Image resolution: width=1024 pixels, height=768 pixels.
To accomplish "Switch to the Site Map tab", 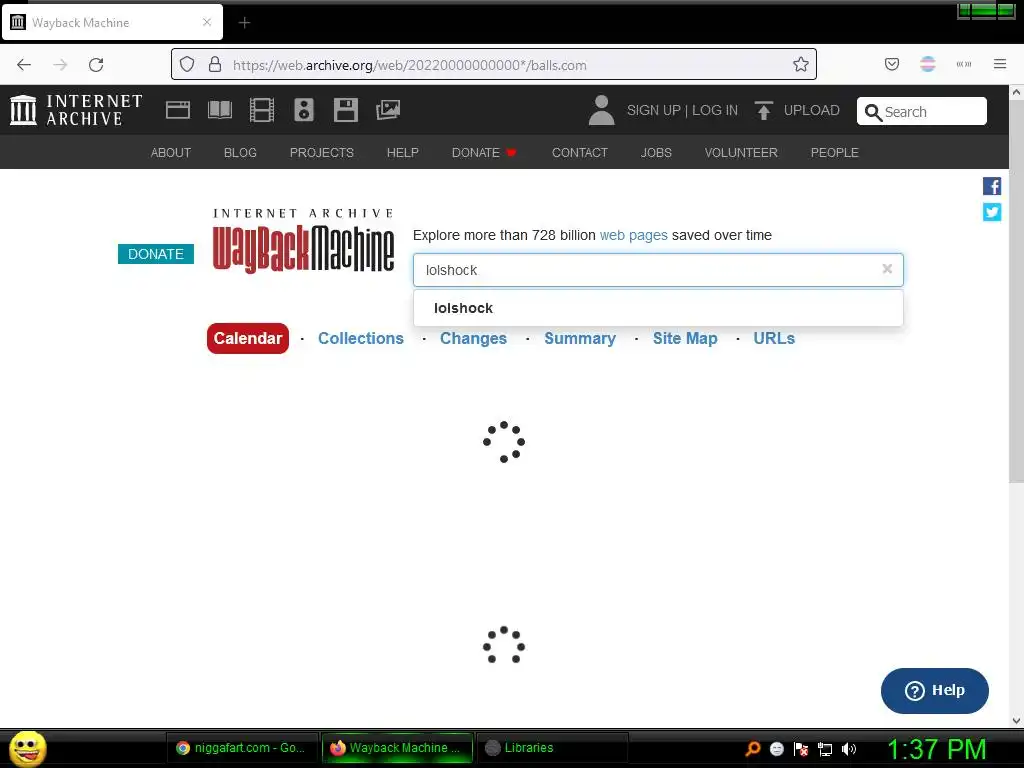I will (x=685, y=338).
